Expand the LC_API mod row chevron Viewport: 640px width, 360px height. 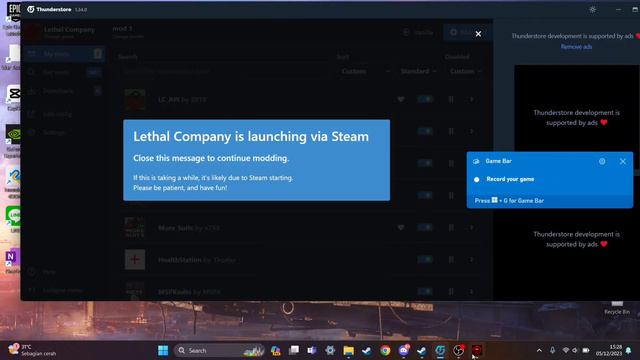click(x=471, y=99)
